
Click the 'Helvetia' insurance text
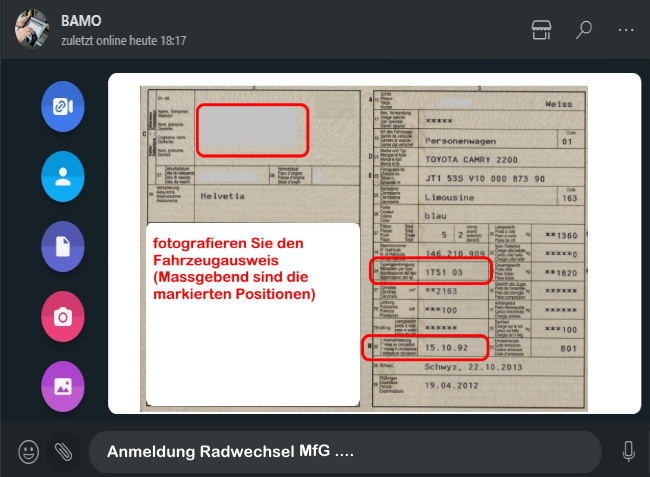point(223,196)
